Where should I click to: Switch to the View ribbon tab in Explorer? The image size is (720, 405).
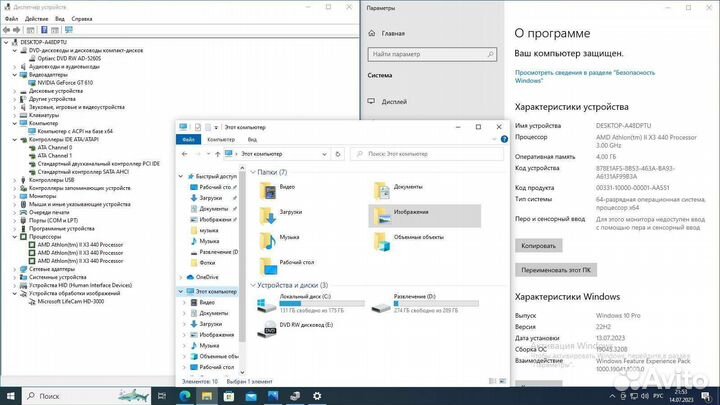(252, 140)
